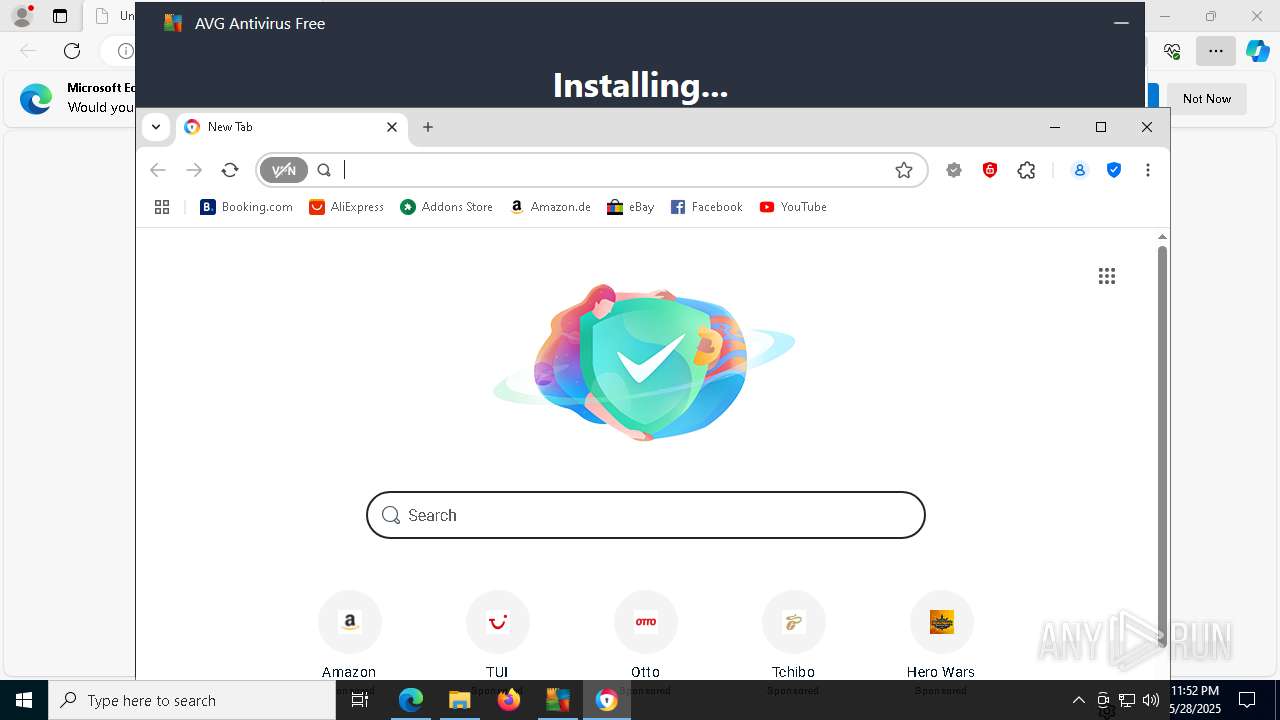Open the AliExpress bookmark

point(346,207)
